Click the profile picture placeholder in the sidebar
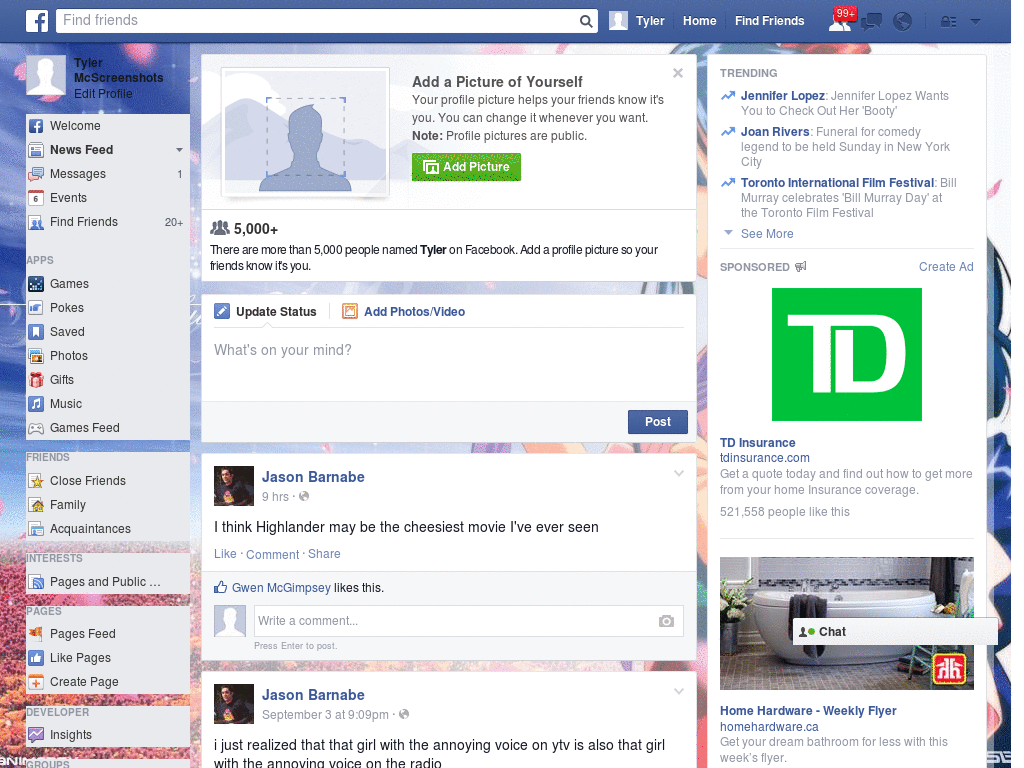1024x768 pixels. click(46, 74)
